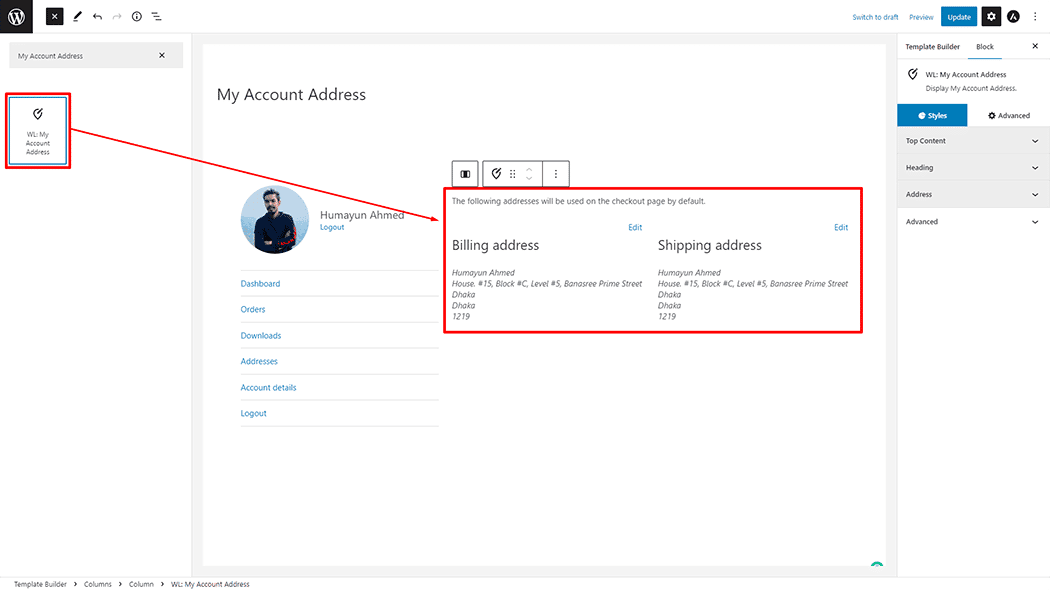Select the Tools pencil icon
1050x590 pixels.
click(76, 16)
